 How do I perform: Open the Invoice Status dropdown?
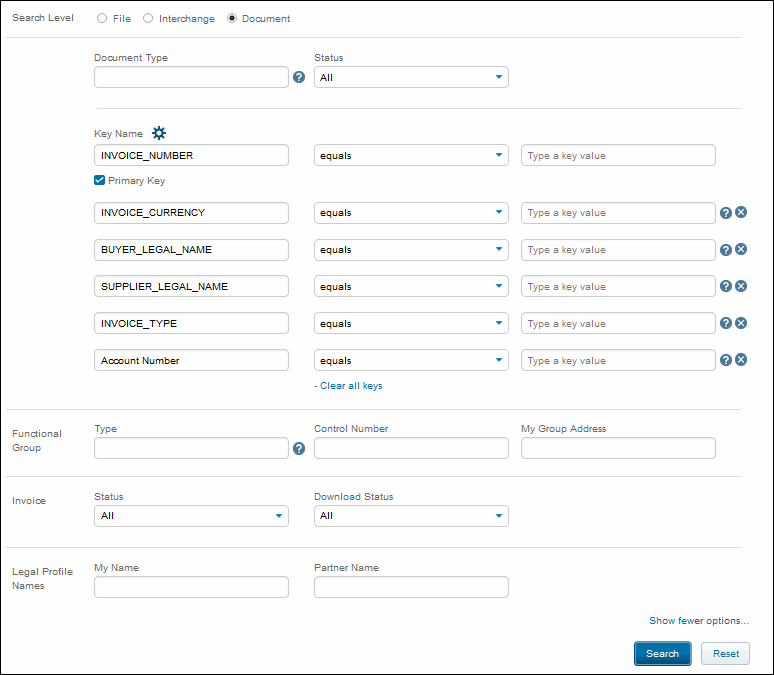pos(191,516)
